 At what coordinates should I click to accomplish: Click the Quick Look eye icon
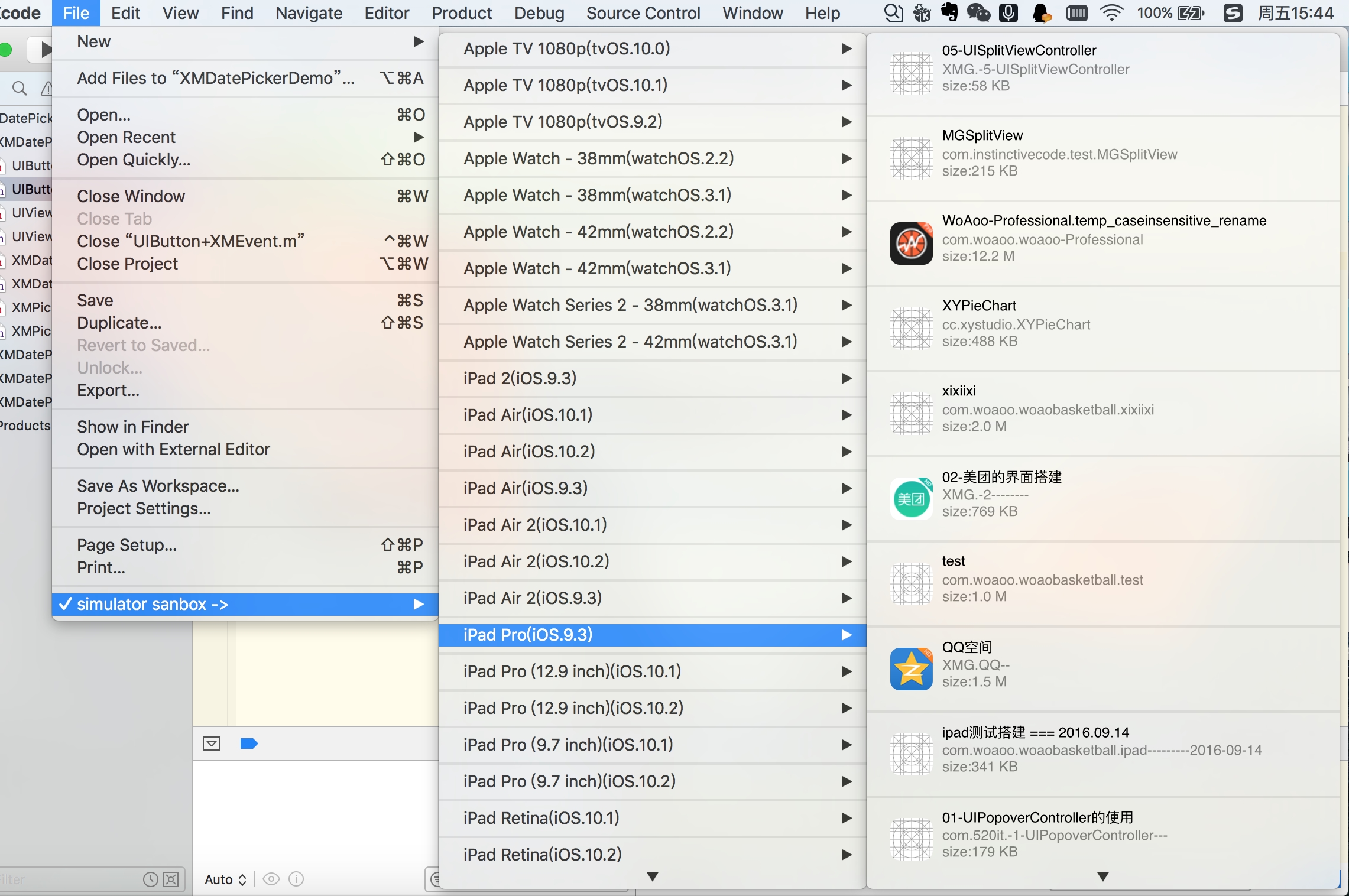point(271,879)
